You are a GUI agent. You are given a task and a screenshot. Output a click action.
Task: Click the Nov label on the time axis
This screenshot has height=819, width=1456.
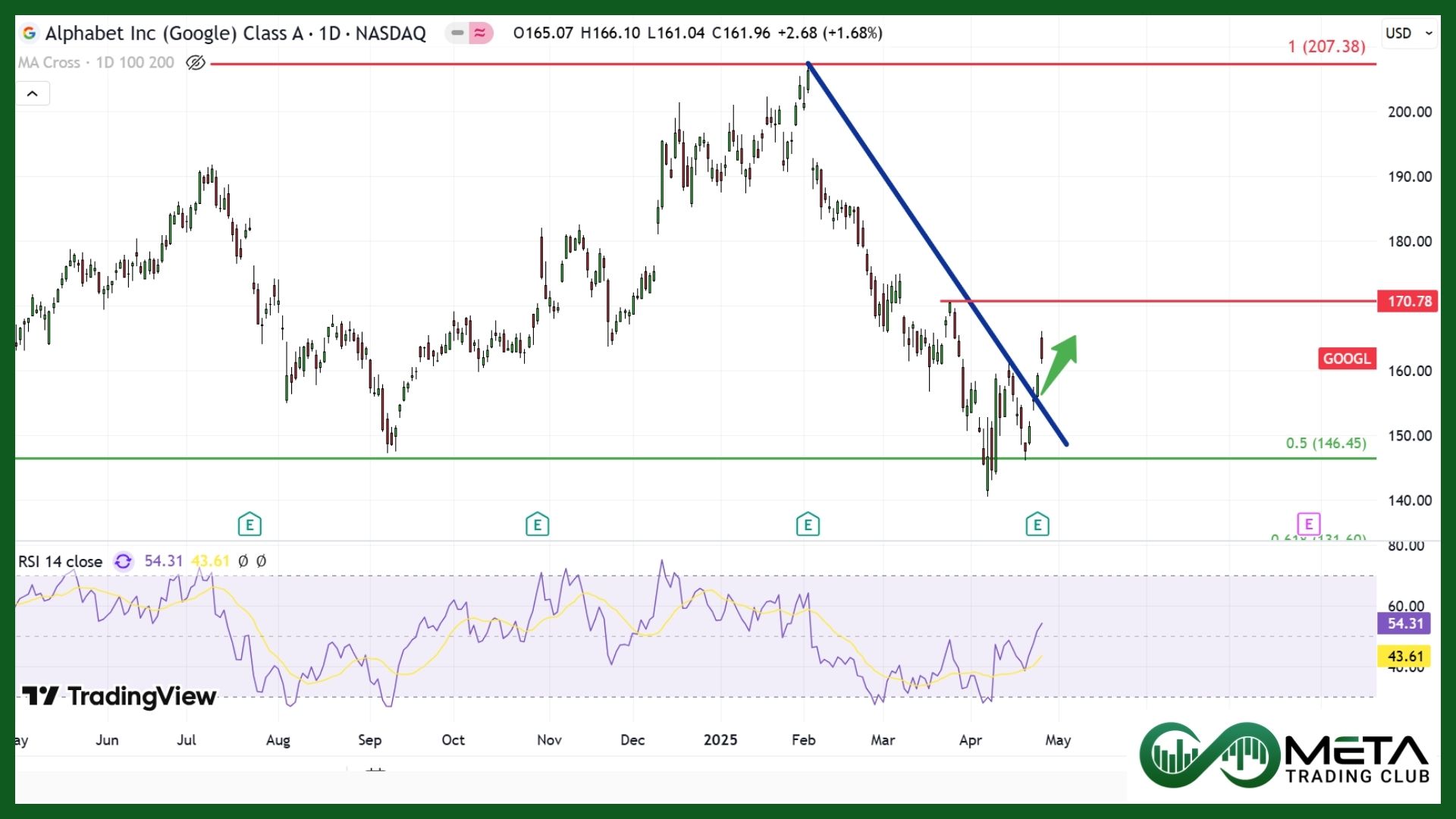tap(550, 740)
